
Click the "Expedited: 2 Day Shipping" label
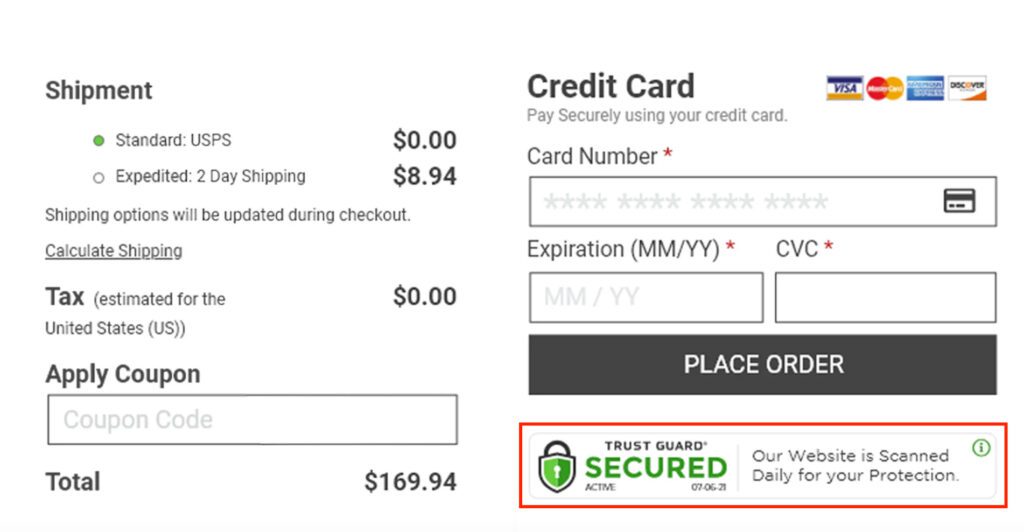pyautogui.click(x=210, y=177)
